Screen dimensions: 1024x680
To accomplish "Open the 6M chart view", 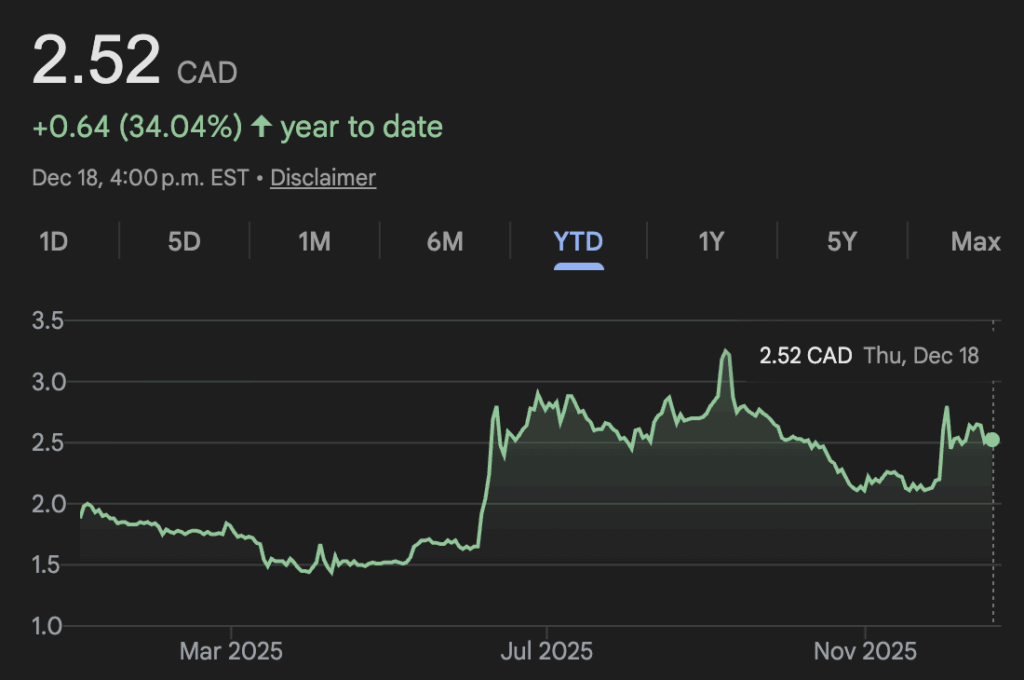I will [x=444, y=241].
